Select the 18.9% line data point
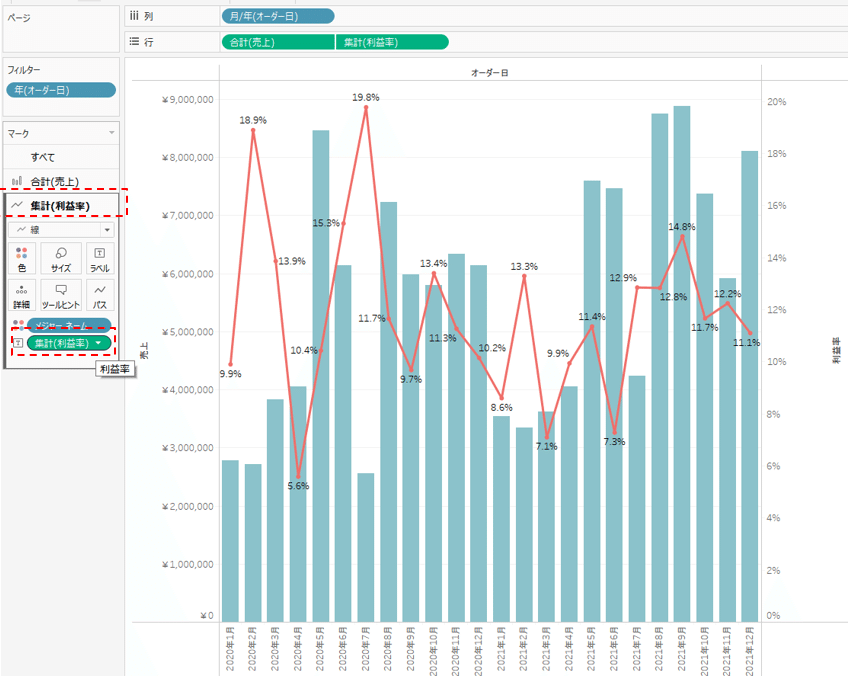861x676 pixels. click(x=253, y=130)
